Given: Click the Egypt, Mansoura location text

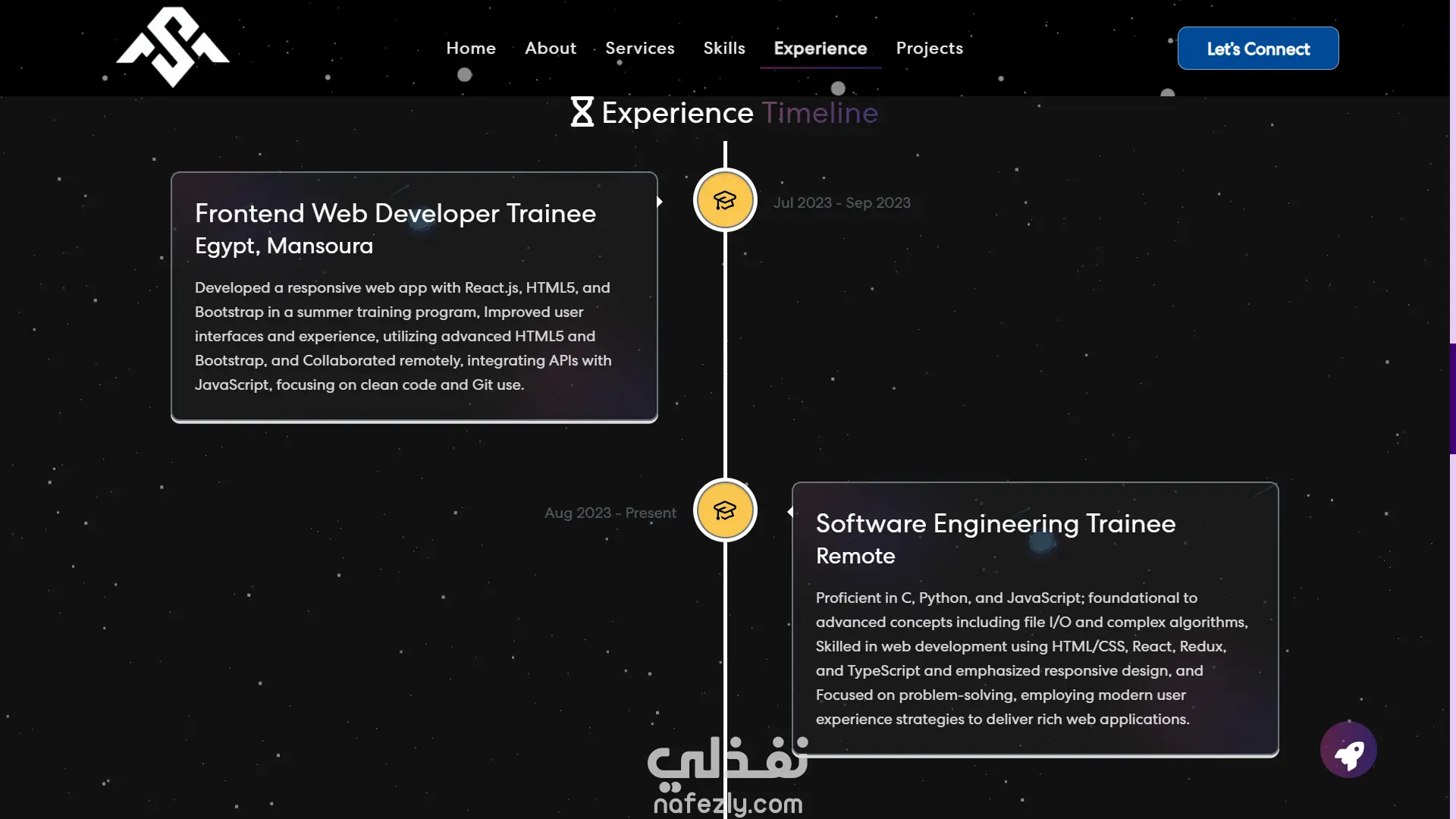Looking at the screenshot, I should coord(284,246).
